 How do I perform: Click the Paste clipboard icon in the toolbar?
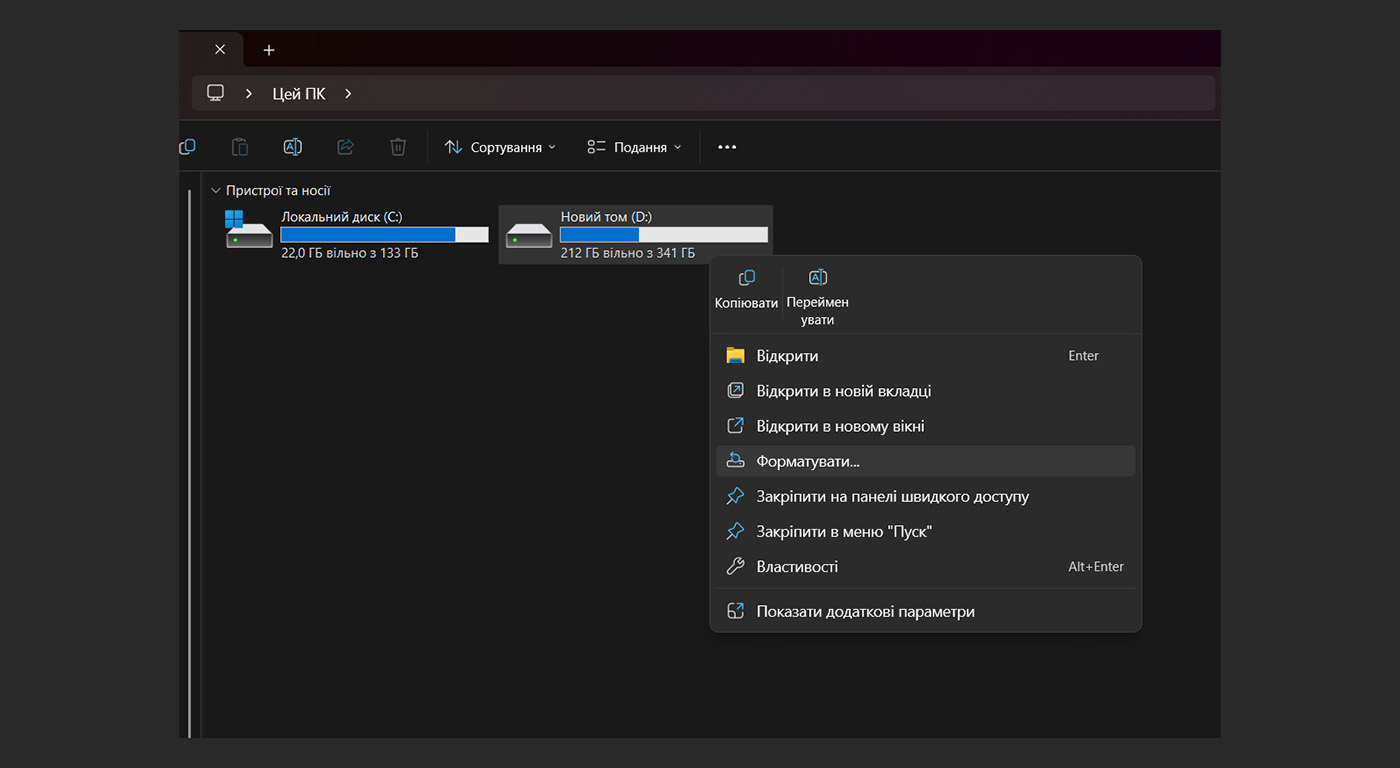pyautogui.click(x=240, y=147)
